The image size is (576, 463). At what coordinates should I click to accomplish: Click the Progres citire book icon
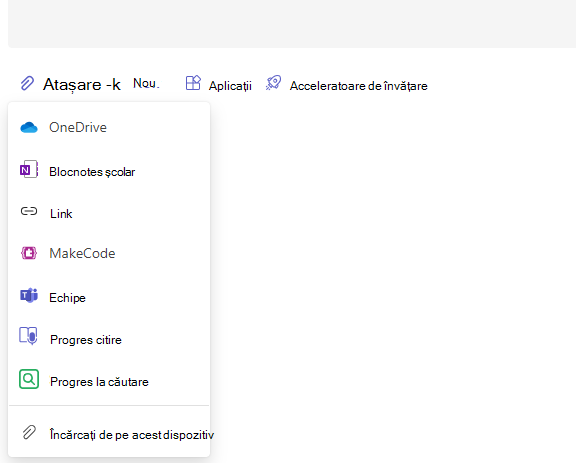[x=29, y=336]
